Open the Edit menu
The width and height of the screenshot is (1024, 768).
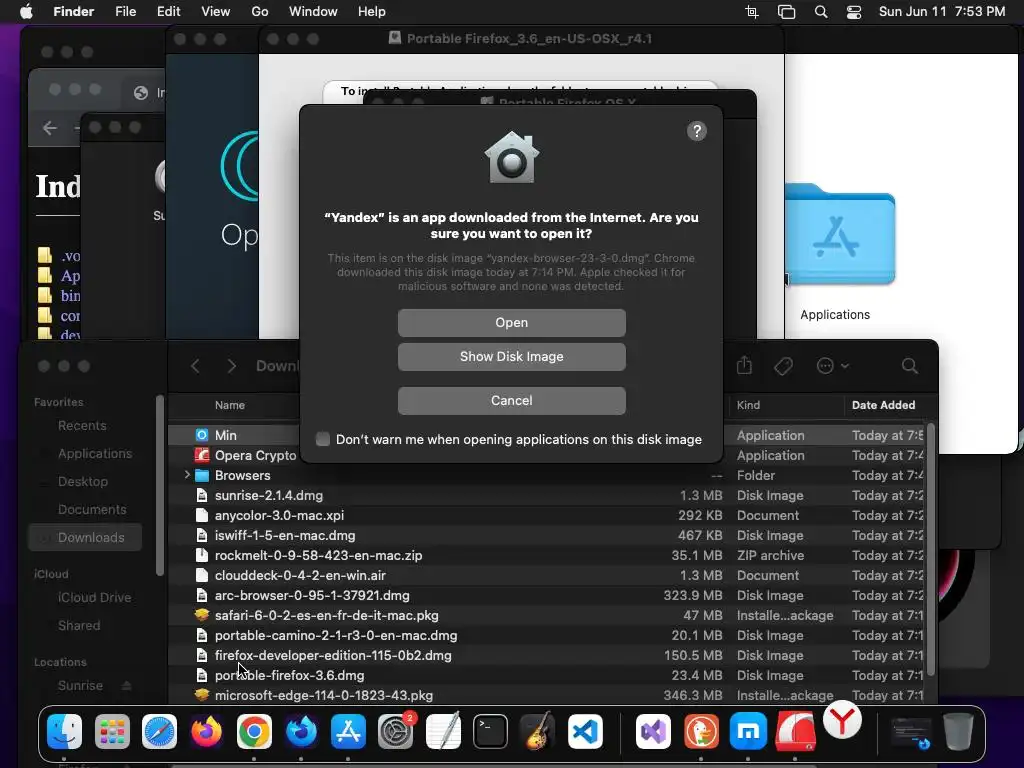click(x=168, y=12)
